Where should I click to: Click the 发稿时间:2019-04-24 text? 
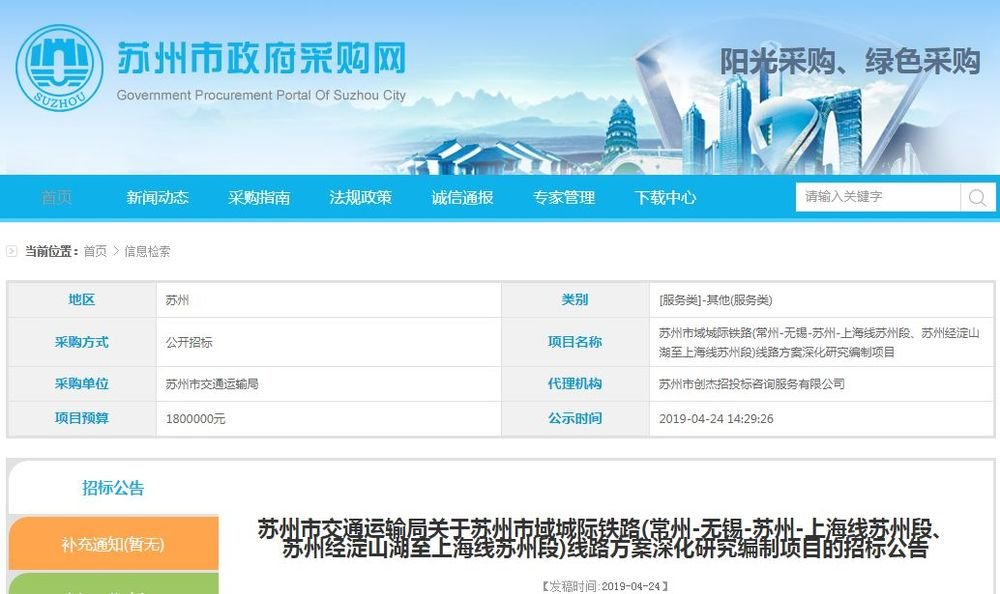pyautogui.click(x=603, y=586)
